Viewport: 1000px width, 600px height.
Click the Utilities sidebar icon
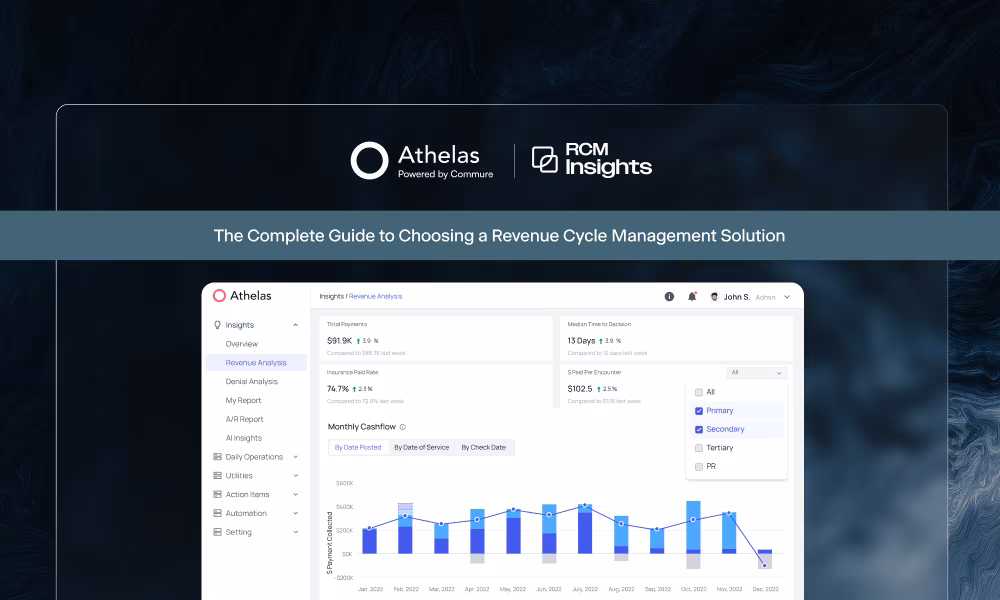click(217, 476)
